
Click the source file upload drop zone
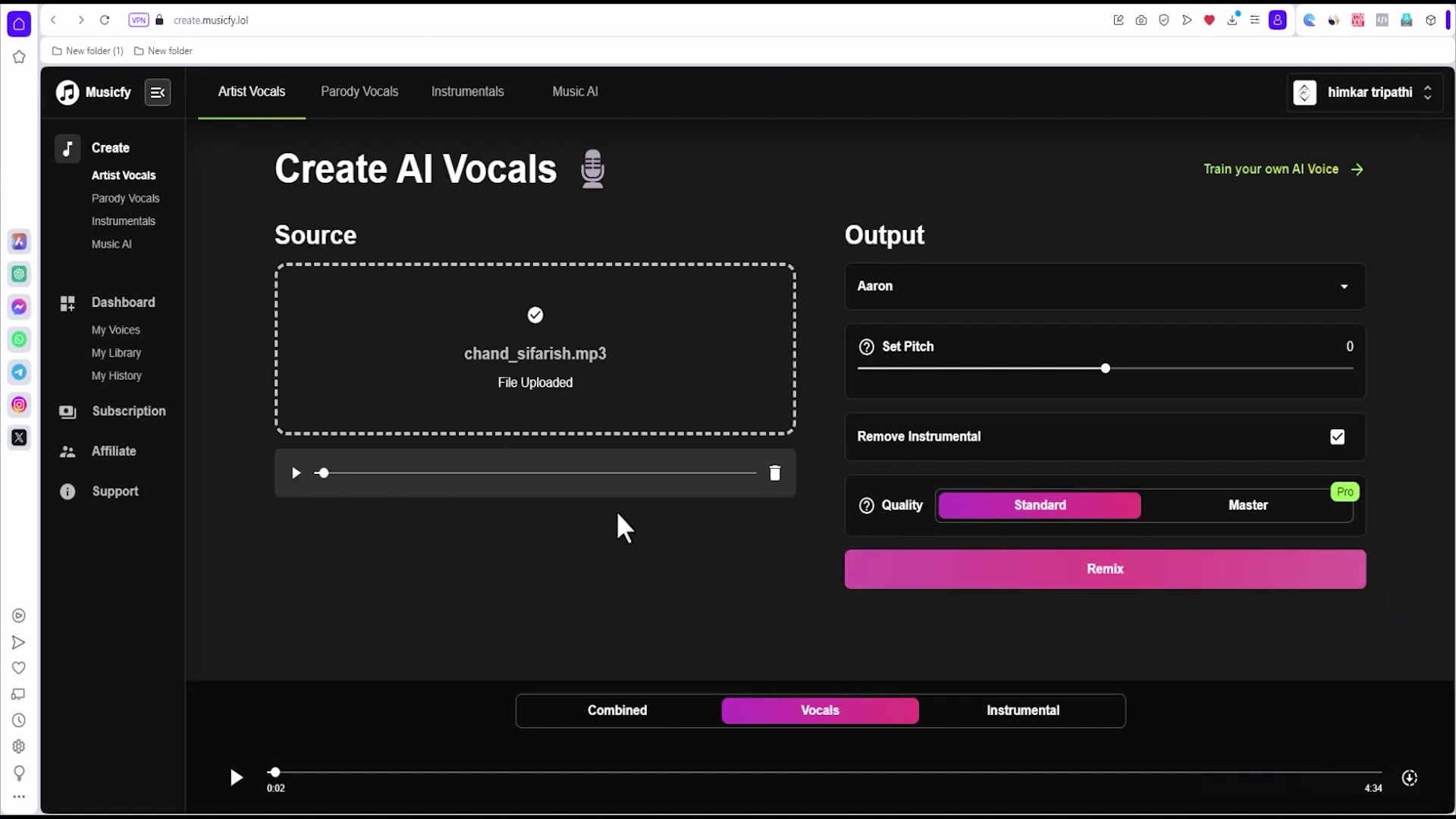[535, 350]
